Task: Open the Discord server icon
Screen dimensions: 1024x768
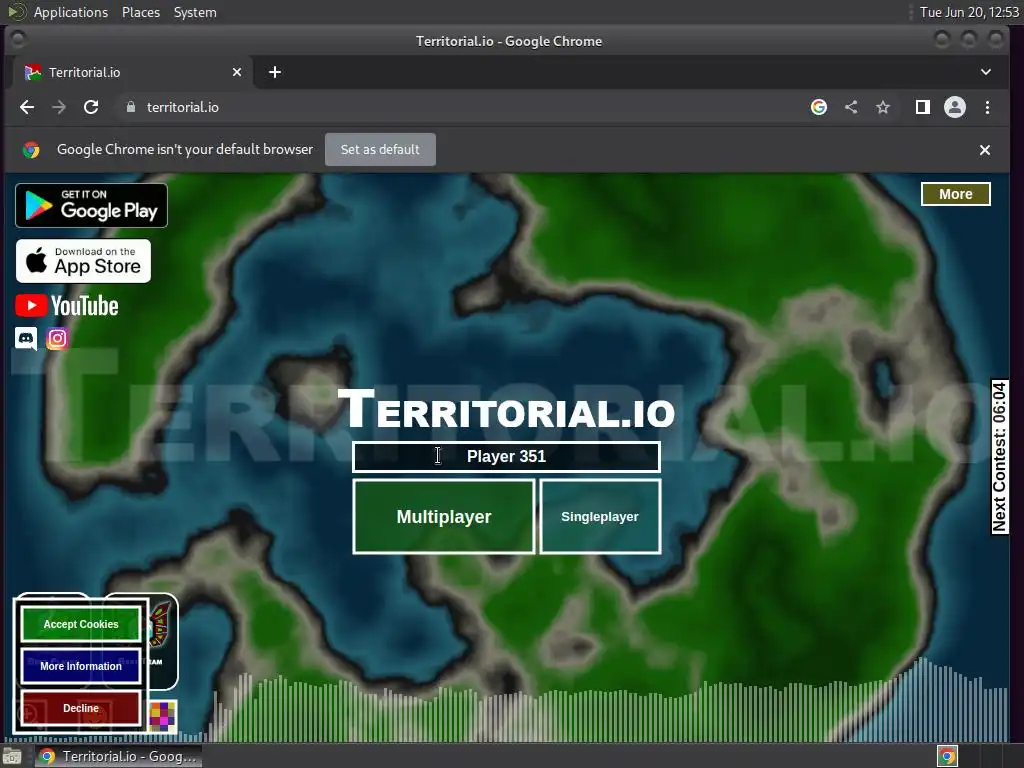Action: (26, 338)
